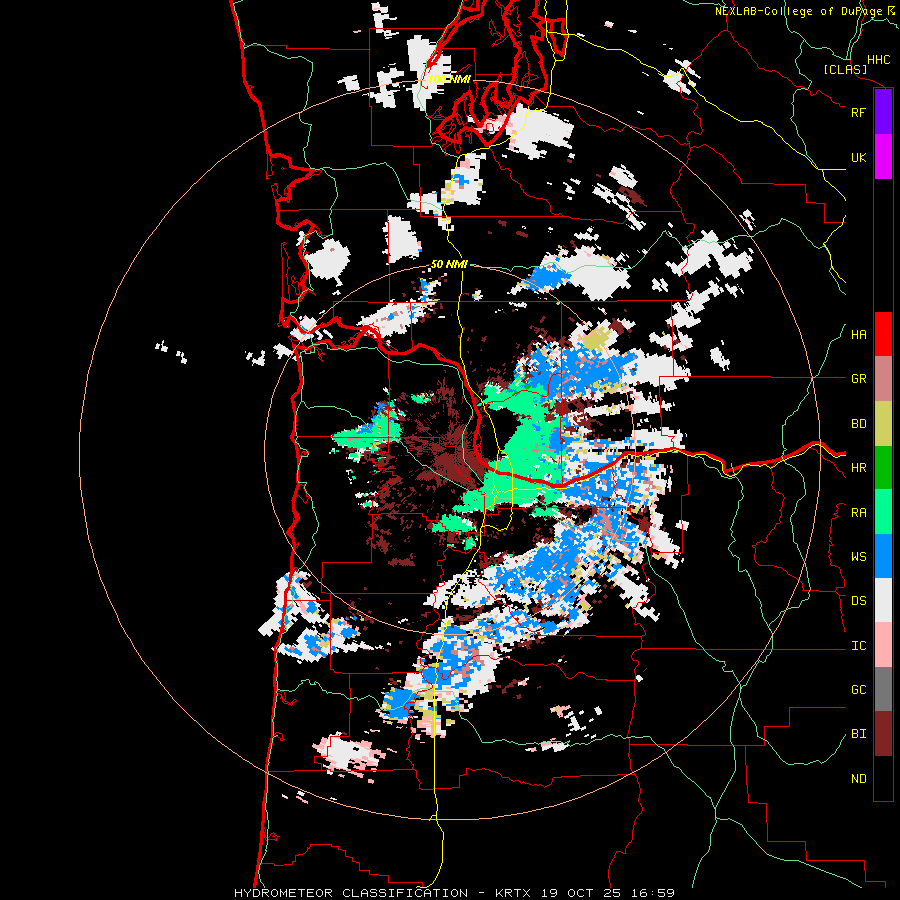Click the ND black legend swatch
Image resolution: width=900 pixels, height=900 pixels.
click(x=883, y=778)
